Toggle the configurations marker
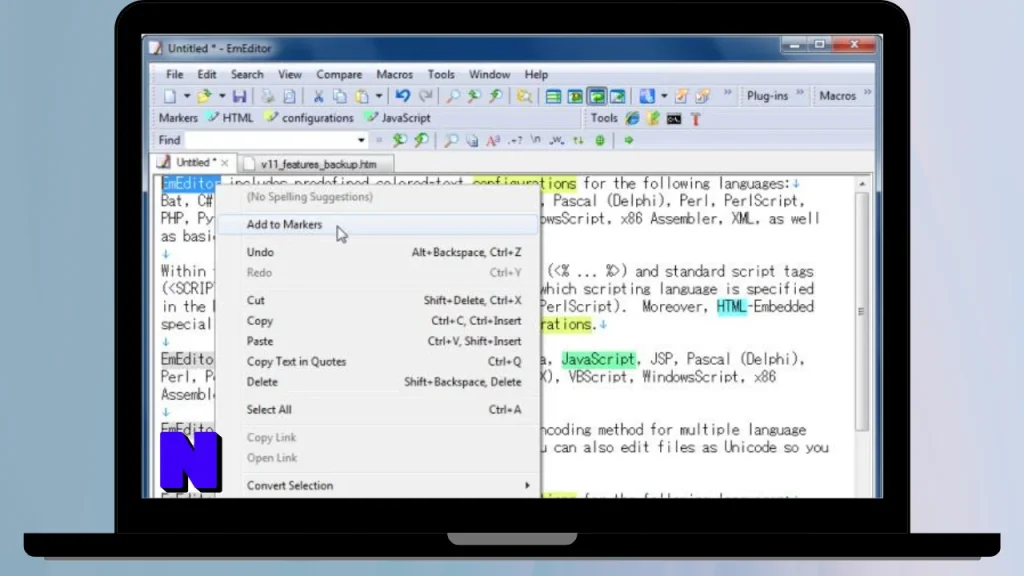The height and width of the screenshot is (576, 1024). click(x=310, y=118)
